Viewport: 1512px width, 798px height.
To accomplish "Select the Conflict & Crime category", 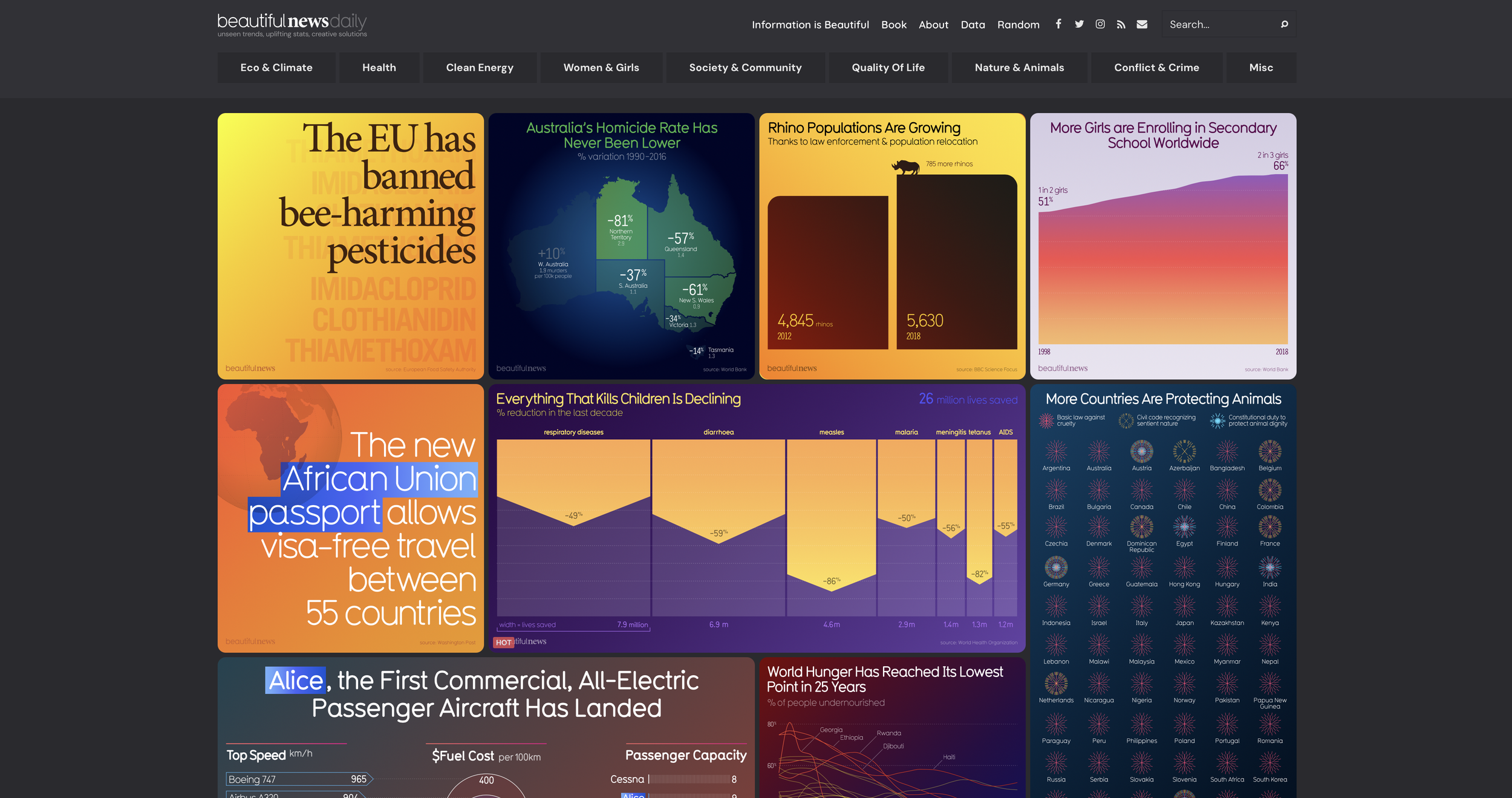I will click(x=1156, y=68).
